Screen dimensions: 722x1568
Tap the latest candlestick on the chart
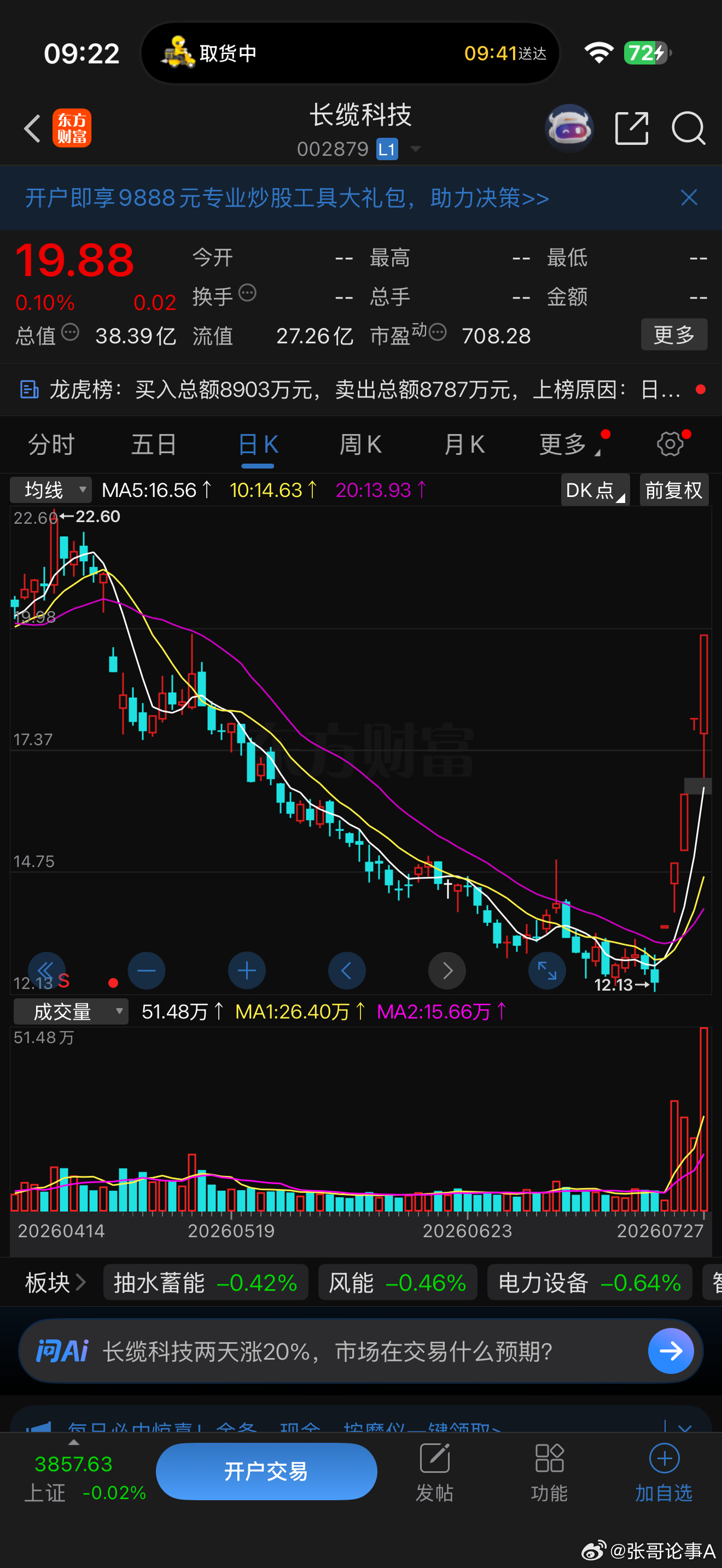(x=704, y=706)
